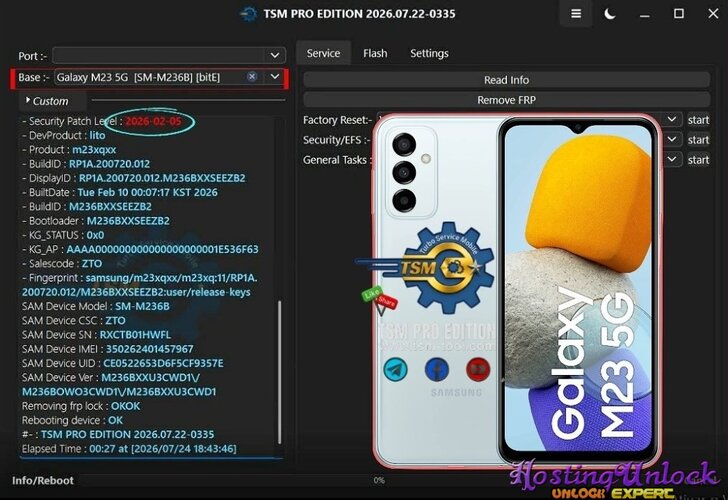The image size is (728, 500).
Task: Open the Factory Reset dropdown arrow
Action: coord(671,119)
